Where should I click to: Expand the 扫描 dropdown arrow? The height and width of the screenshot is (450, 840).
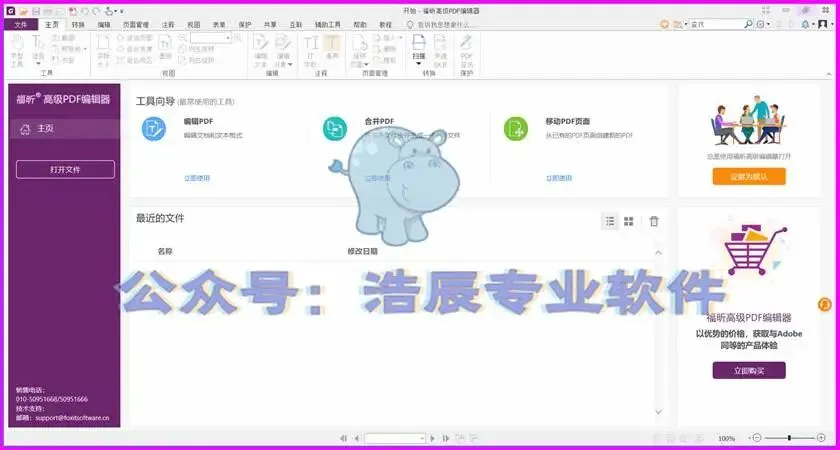419,64
